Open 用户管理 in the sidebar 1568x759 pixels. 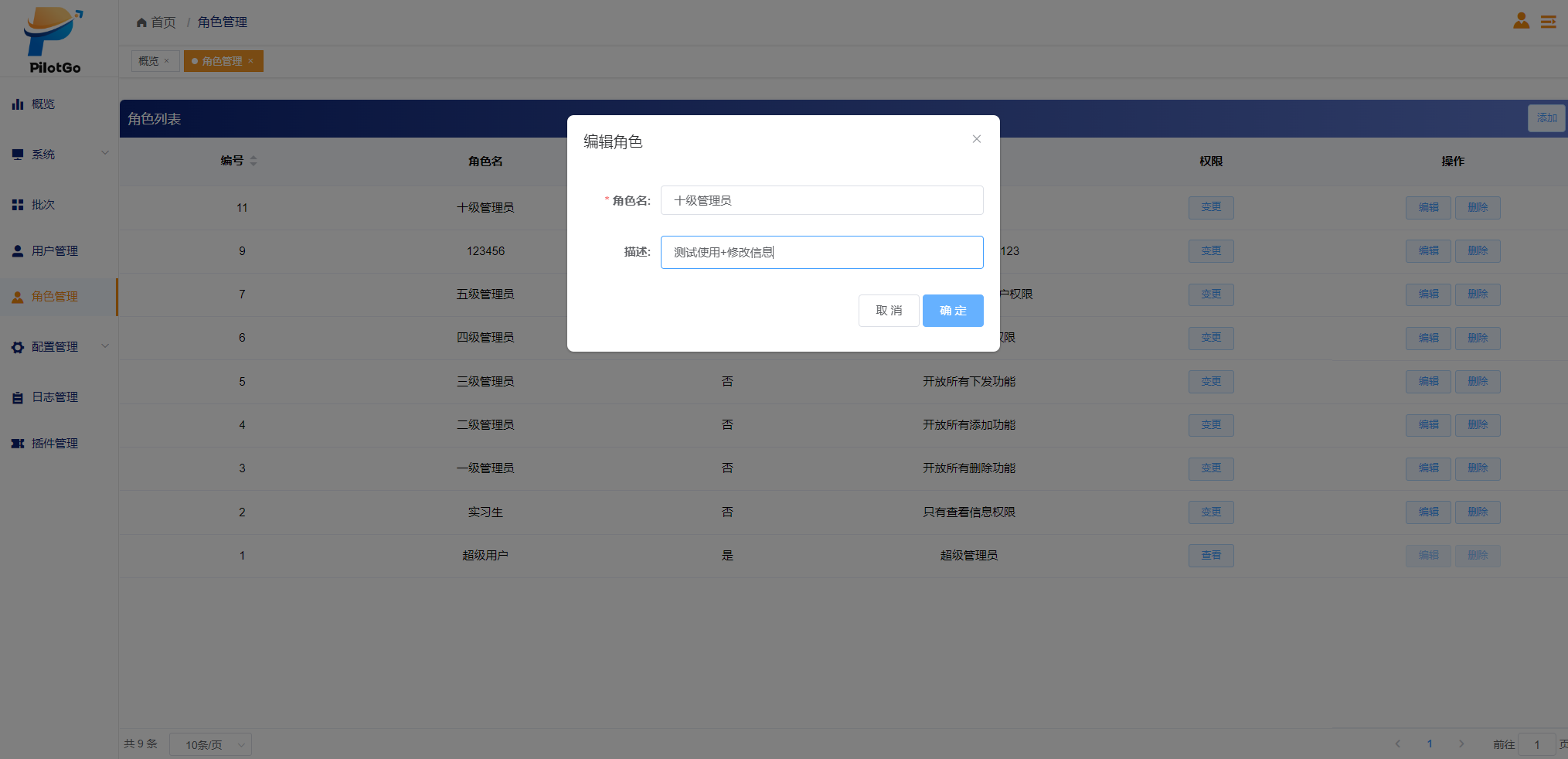pos(54,251)
